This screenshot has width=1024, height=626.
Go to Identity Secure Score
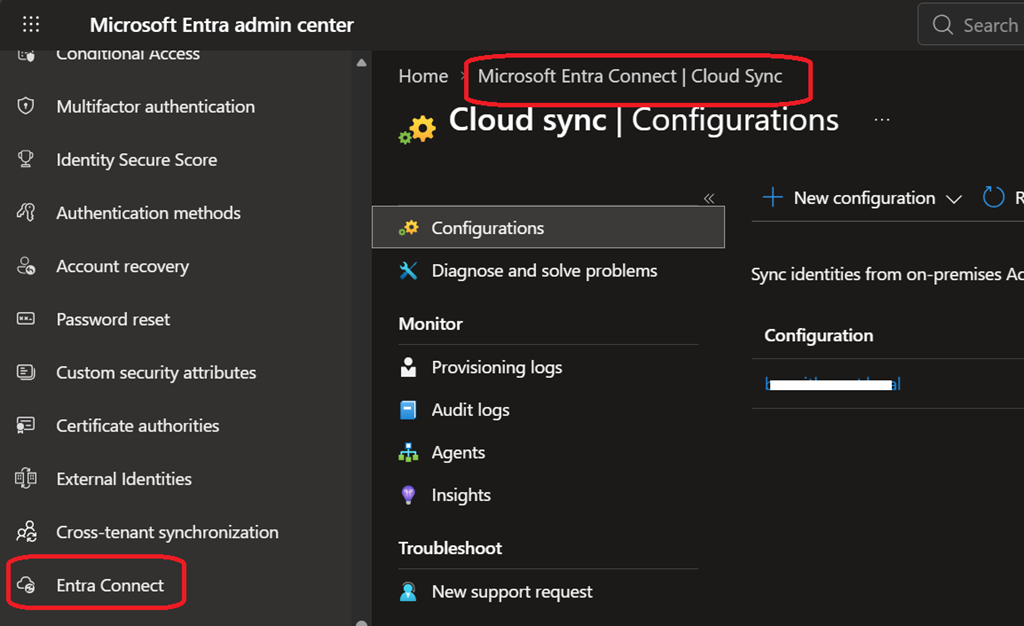tap(136, 159)
